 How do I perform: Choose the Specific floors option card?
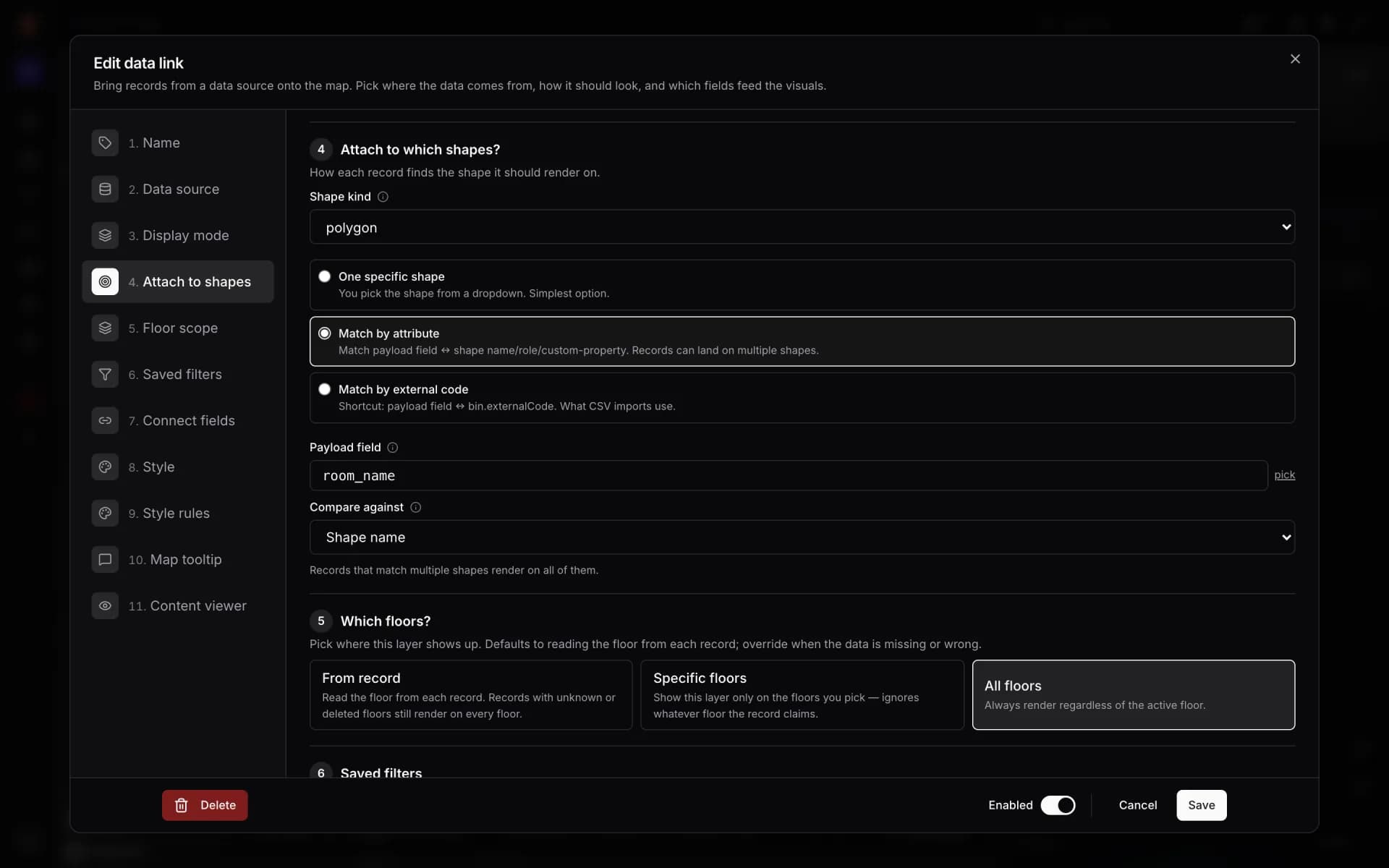(802, 694)
